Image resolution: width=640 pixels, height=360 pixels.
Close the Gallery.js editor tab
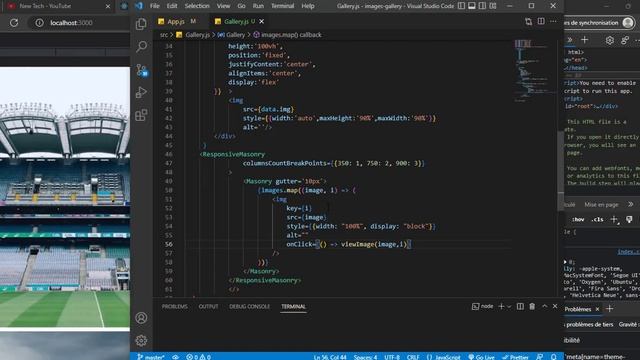coord(262,21)
